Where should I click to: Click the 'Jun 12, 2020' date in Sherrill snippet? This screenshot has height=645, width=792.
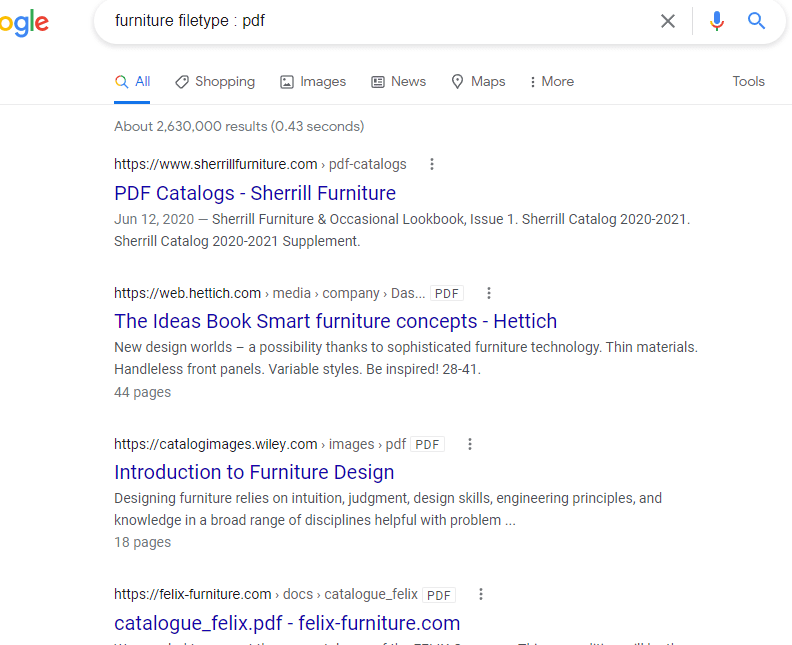tap(154, 219)
